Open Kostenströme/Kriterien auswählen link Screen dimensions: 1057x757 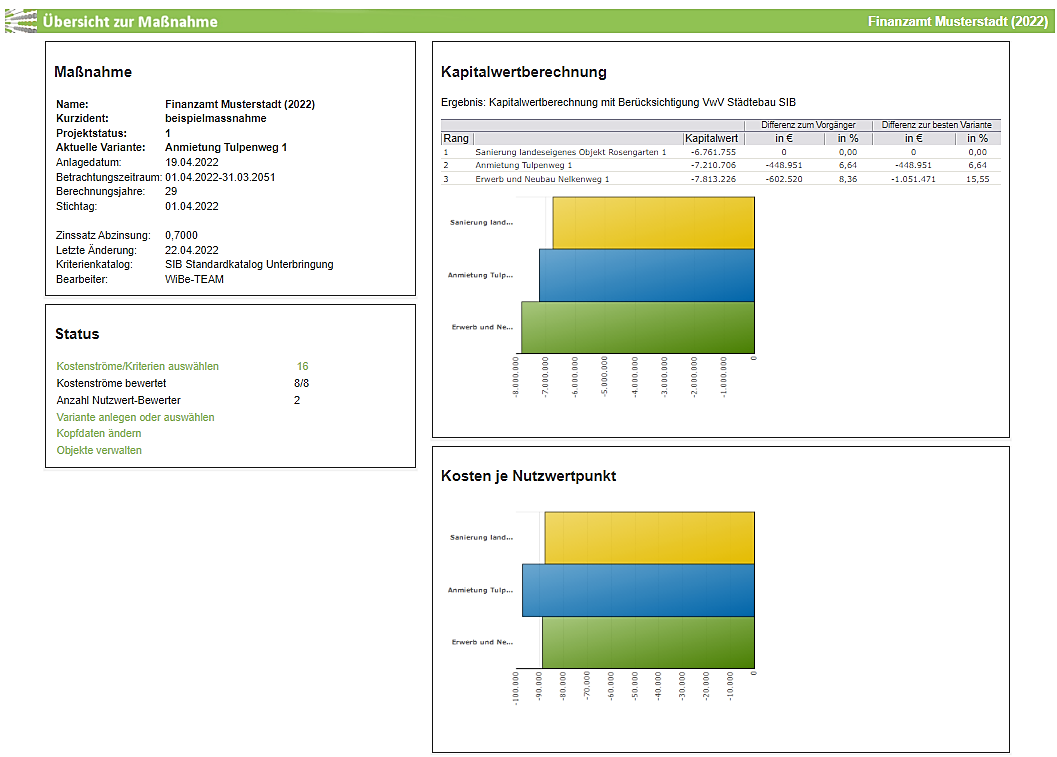click(x=137, y=366)
